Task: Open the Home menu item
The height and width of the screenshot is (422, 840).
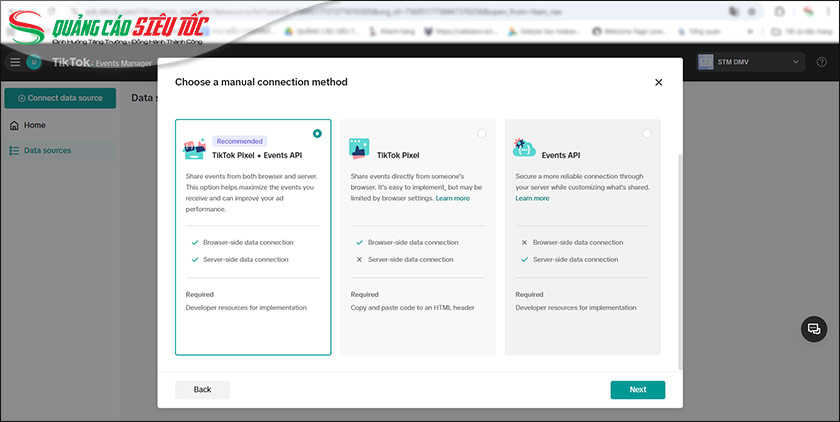Action: 35,125
